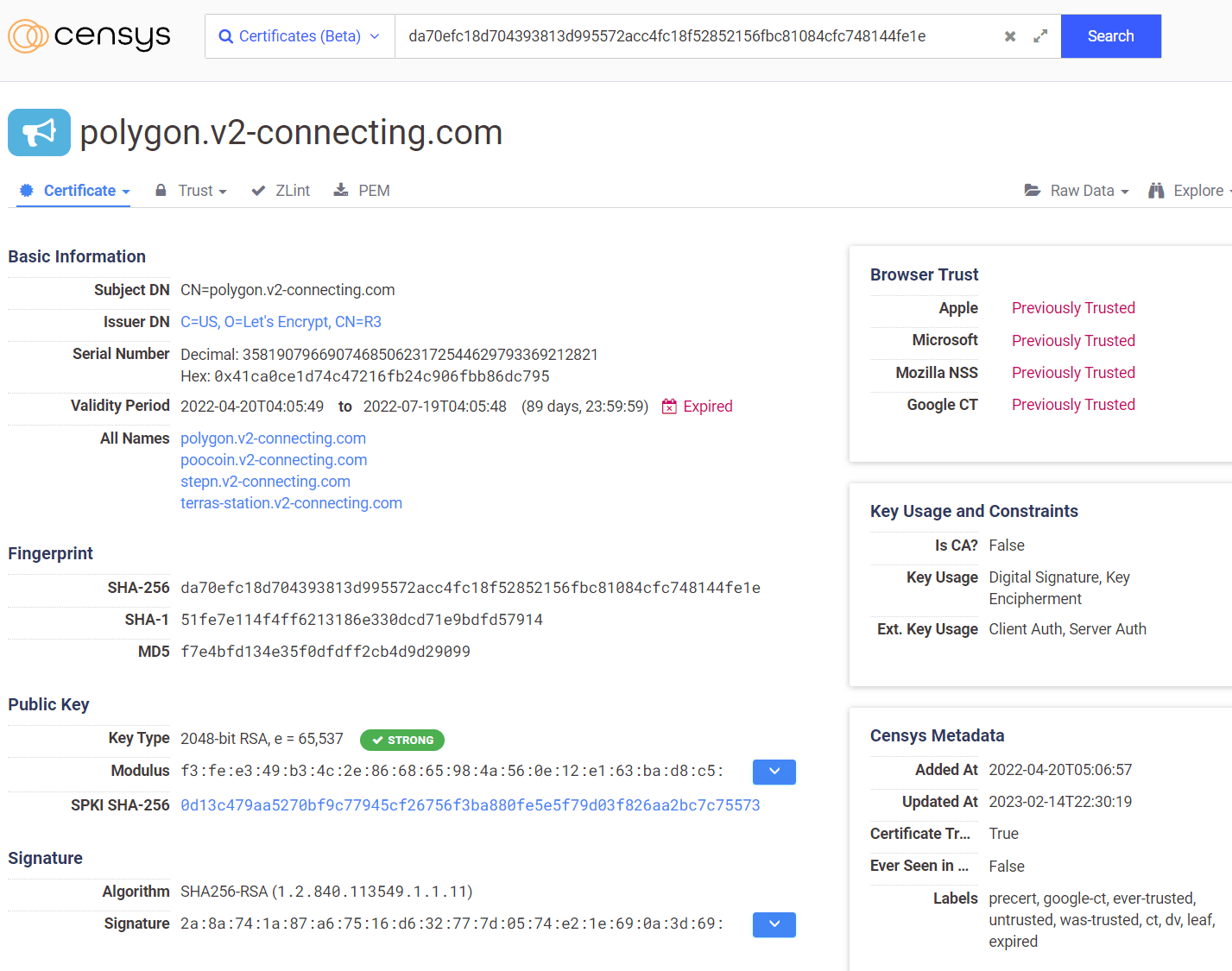Click Microsoft Previously Trusted status
The height and width of the screenshot is (971, 1232).
[x=1073, y=341]
